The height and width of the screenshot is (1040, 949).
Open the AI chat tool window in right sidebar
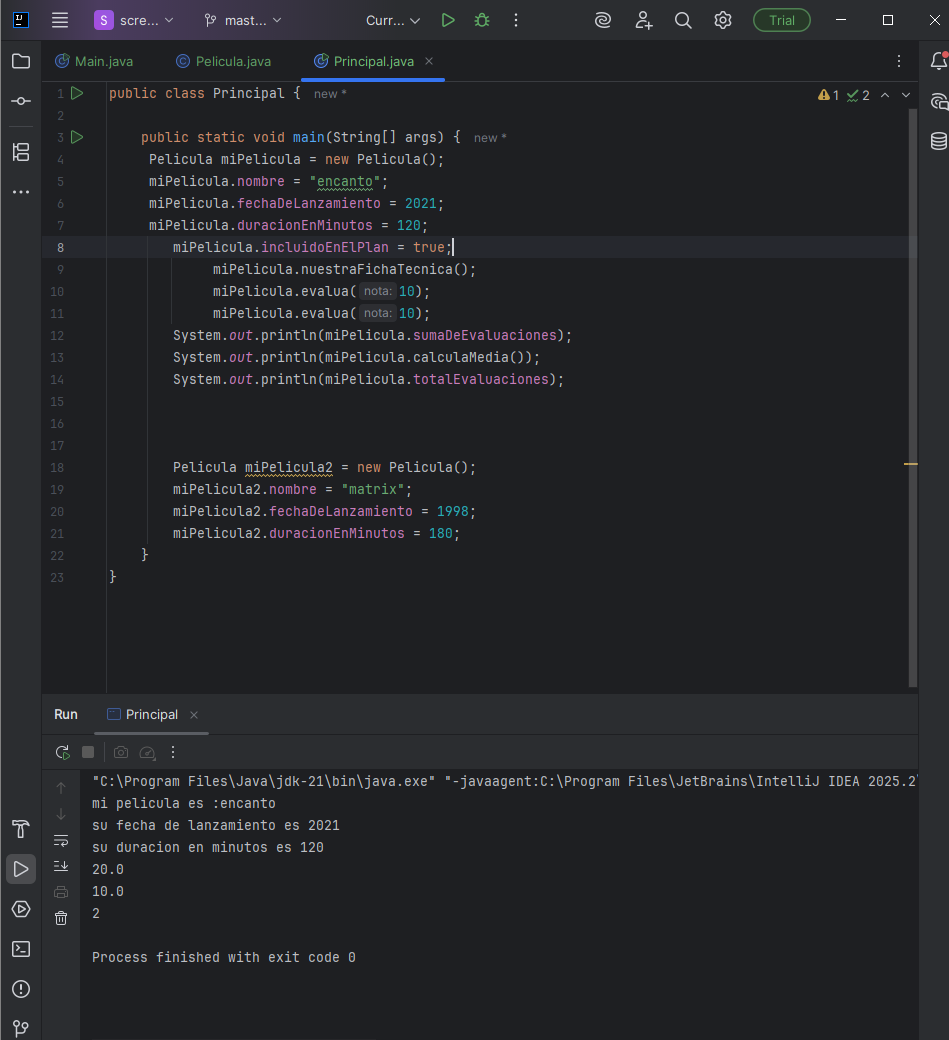[x=938, y=101]
